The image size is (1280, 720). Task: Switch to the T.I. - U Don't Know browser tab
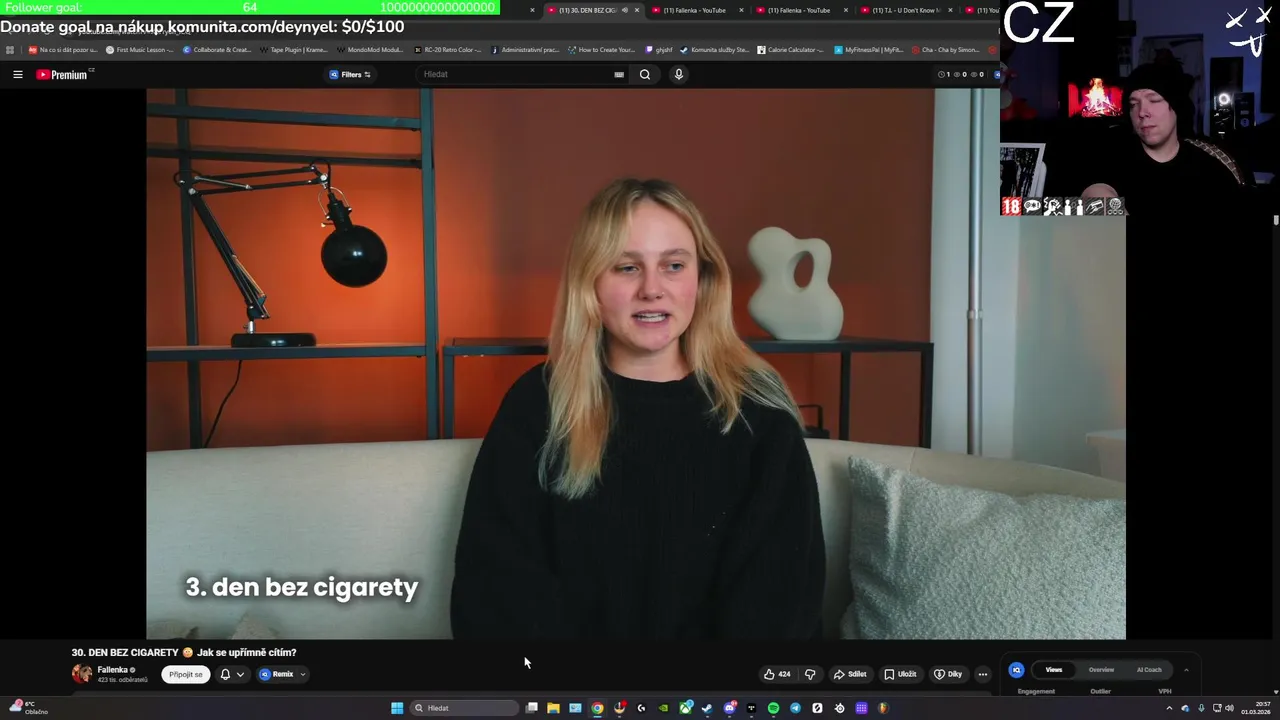point(905,10)
